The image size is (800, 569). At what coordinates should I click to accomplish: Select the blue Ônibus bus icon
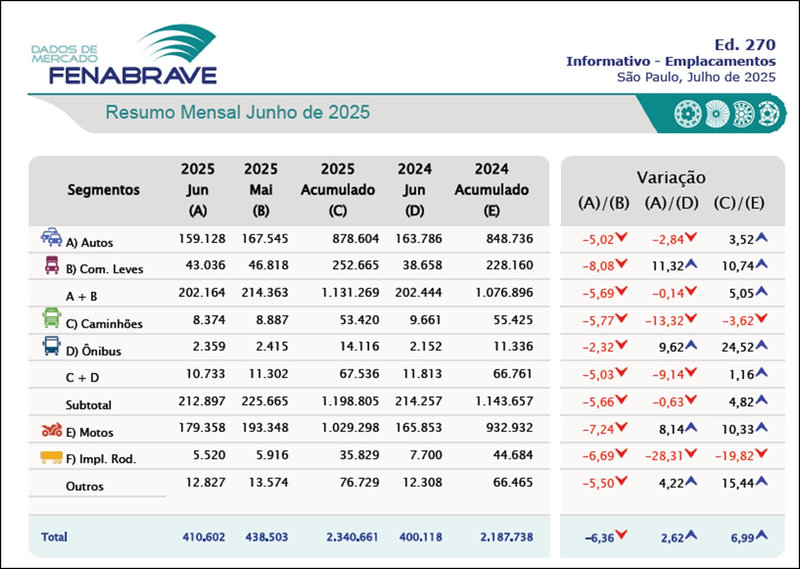coord(50,346)
